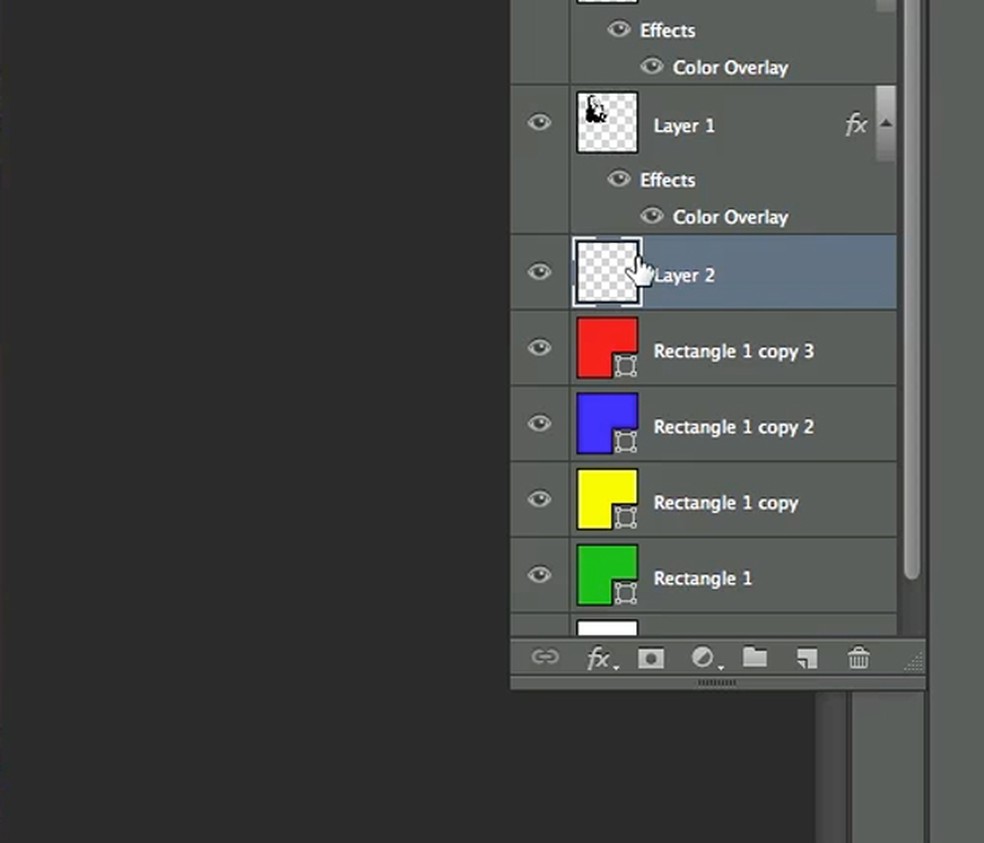This screenshot has height=843, width=984.
Task: Click the link layers icon
Action: coord(544,657)
